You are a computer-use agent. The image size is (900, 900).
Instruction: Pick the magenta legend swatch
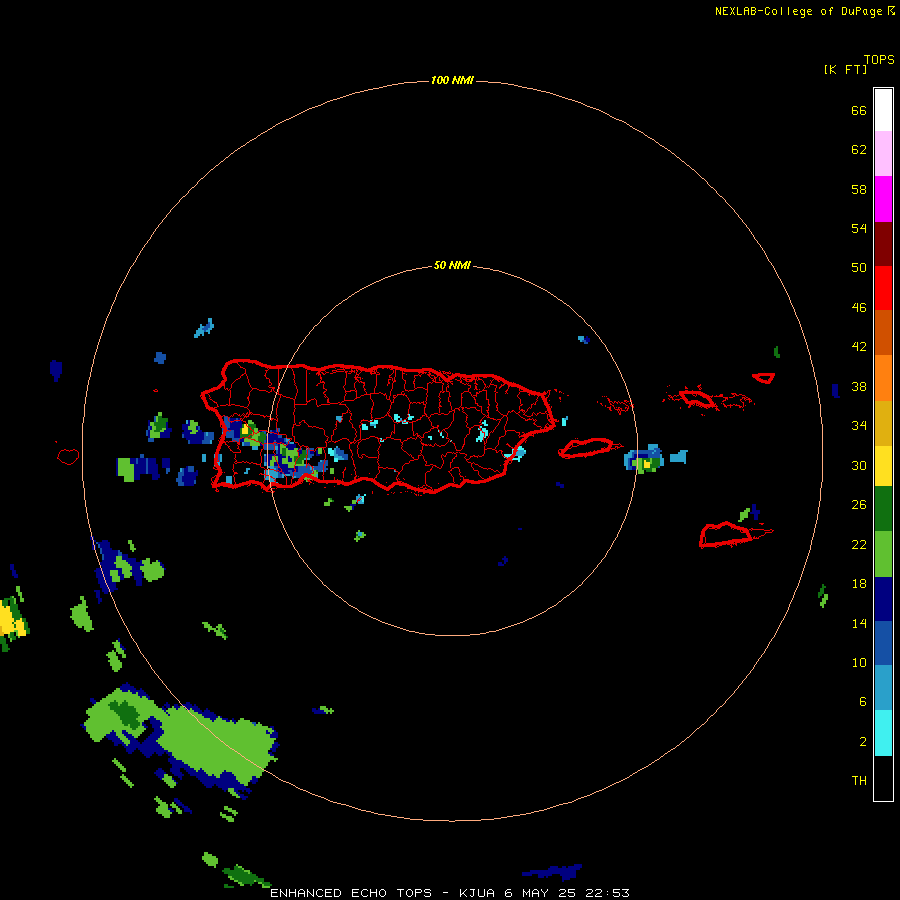(883, 199)
